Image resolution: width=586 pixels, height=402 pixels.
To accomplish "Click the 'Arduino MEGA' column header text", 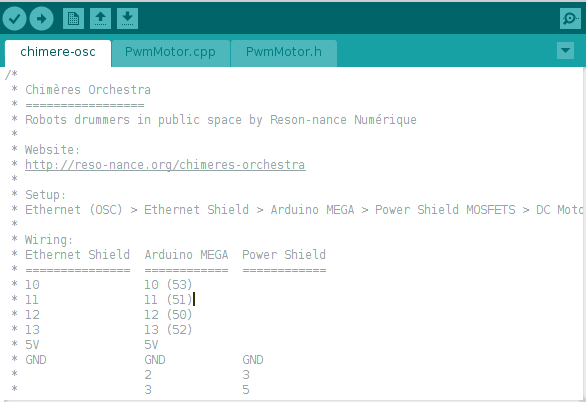I will (x=186, y=254).
